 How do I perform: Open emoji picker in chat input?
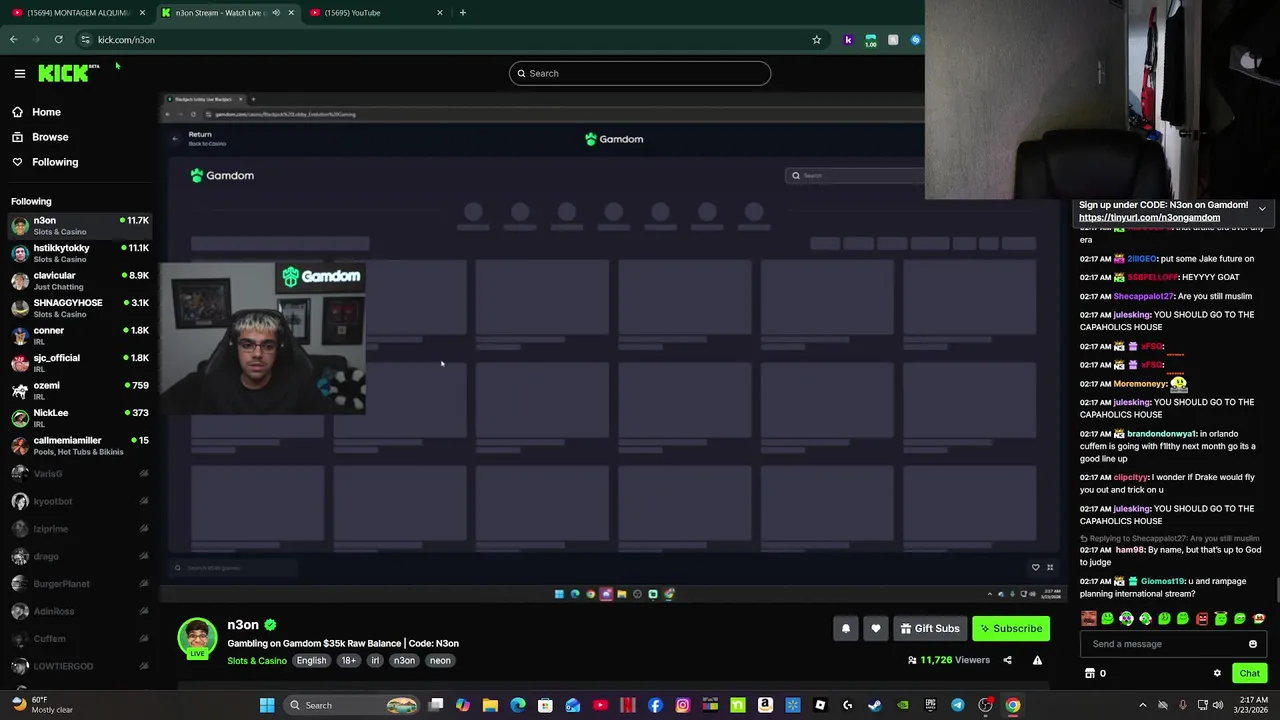tap(1253, 644)
